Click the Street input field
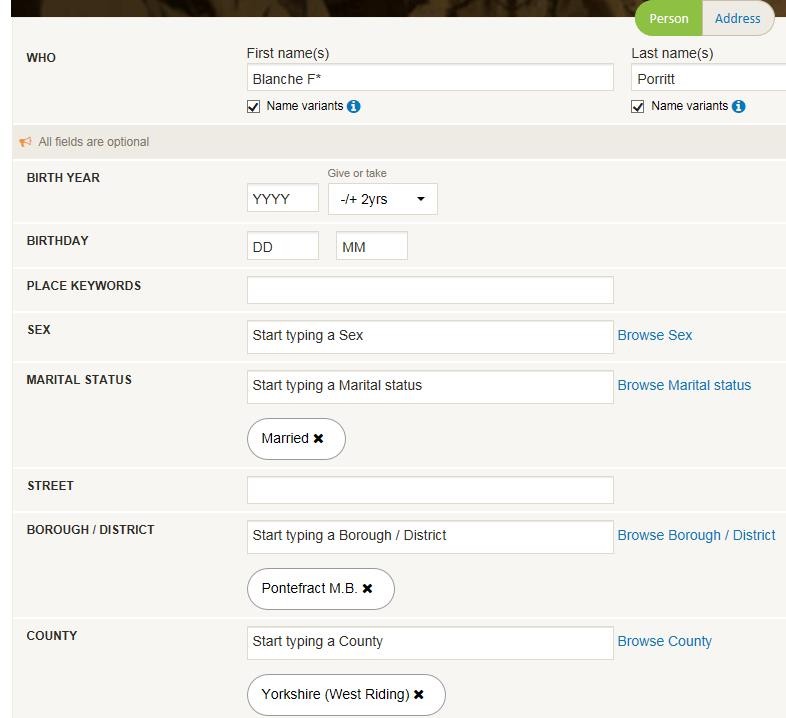The image size is (786, 718). coord(430,490)
